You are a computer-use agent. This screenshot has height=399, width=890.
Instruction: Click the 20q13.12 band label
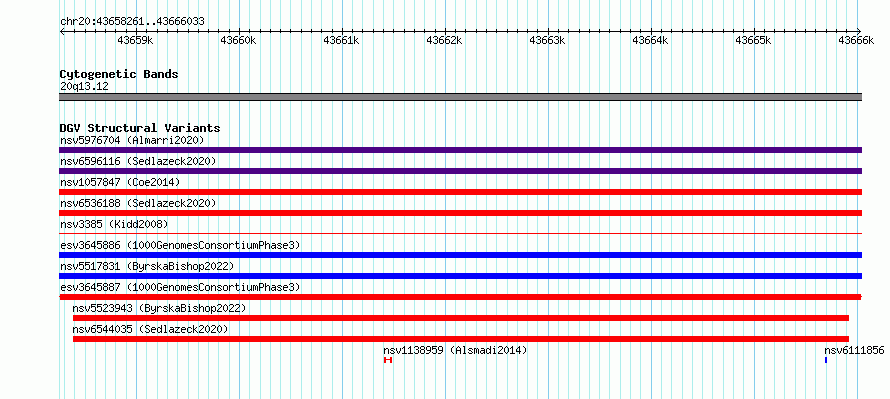pyautogui.click(x=84, y=87)
